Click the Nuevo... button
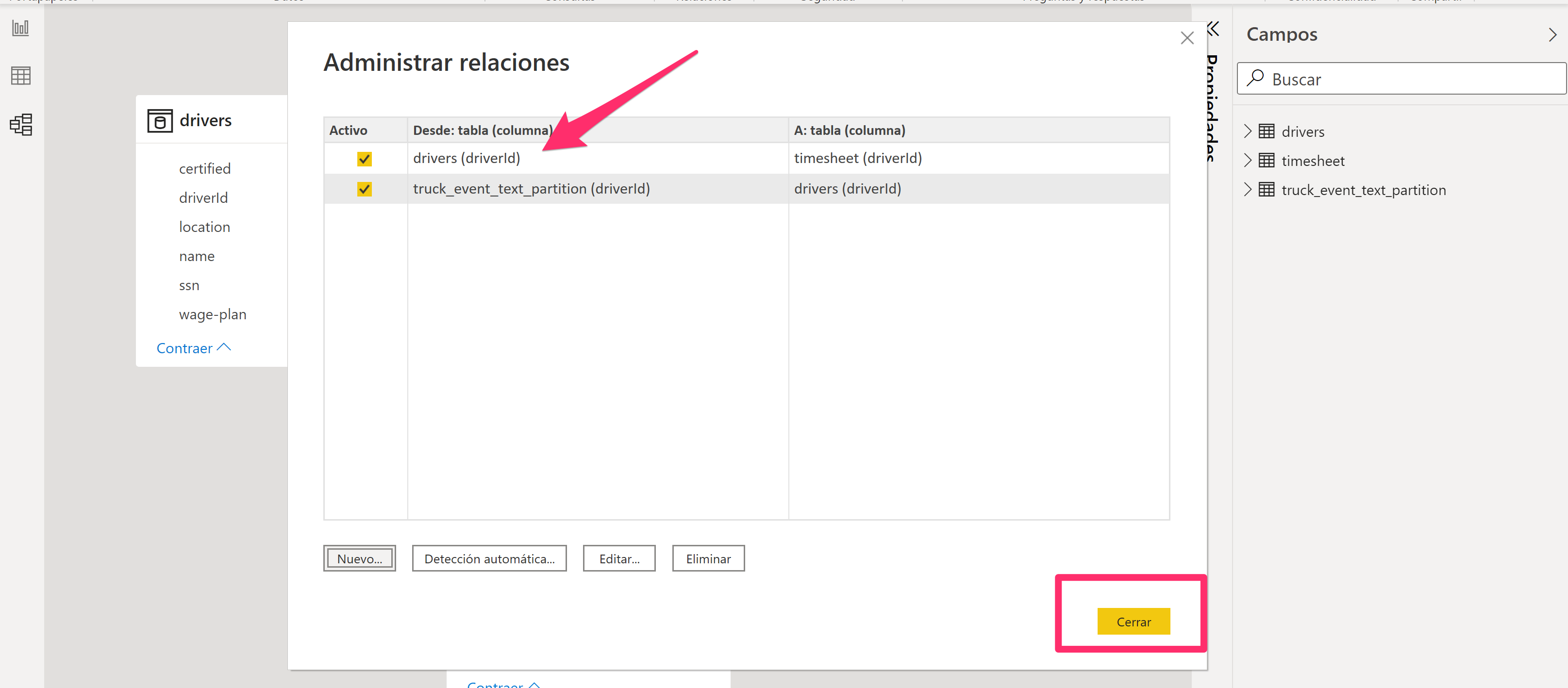 pos(359,558)
